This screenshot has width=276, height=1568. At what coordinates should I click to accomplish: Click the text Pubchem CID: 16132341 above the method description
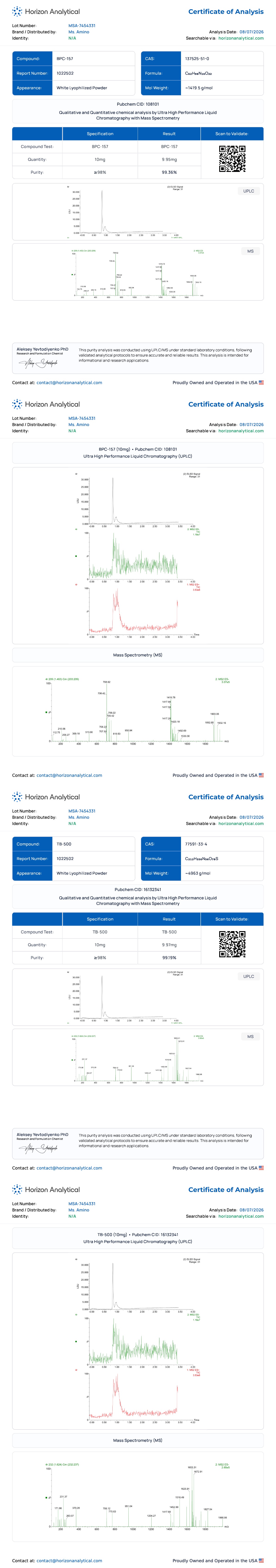138,889
